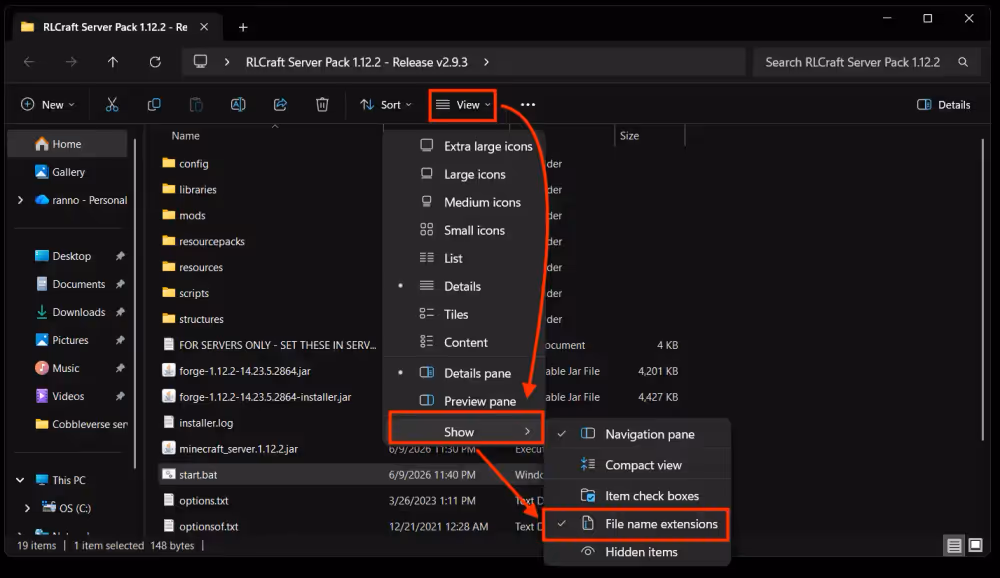Screen dimensions: 1000x578
Task: Click the This PC monitor icon in address bar
Action: [200, 61]
